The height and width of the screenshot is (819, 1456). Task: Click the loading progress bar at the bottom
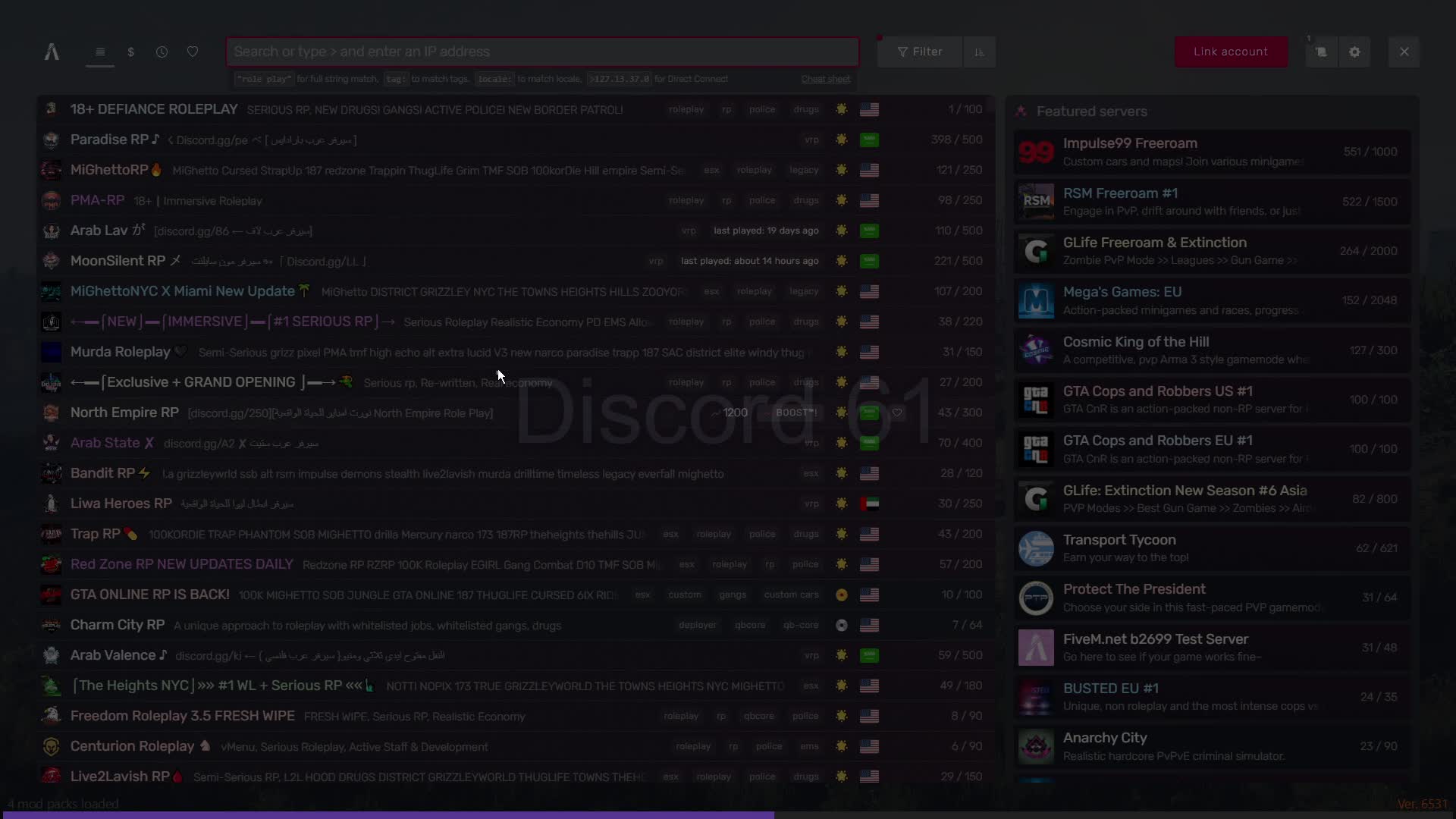[387, 816]
